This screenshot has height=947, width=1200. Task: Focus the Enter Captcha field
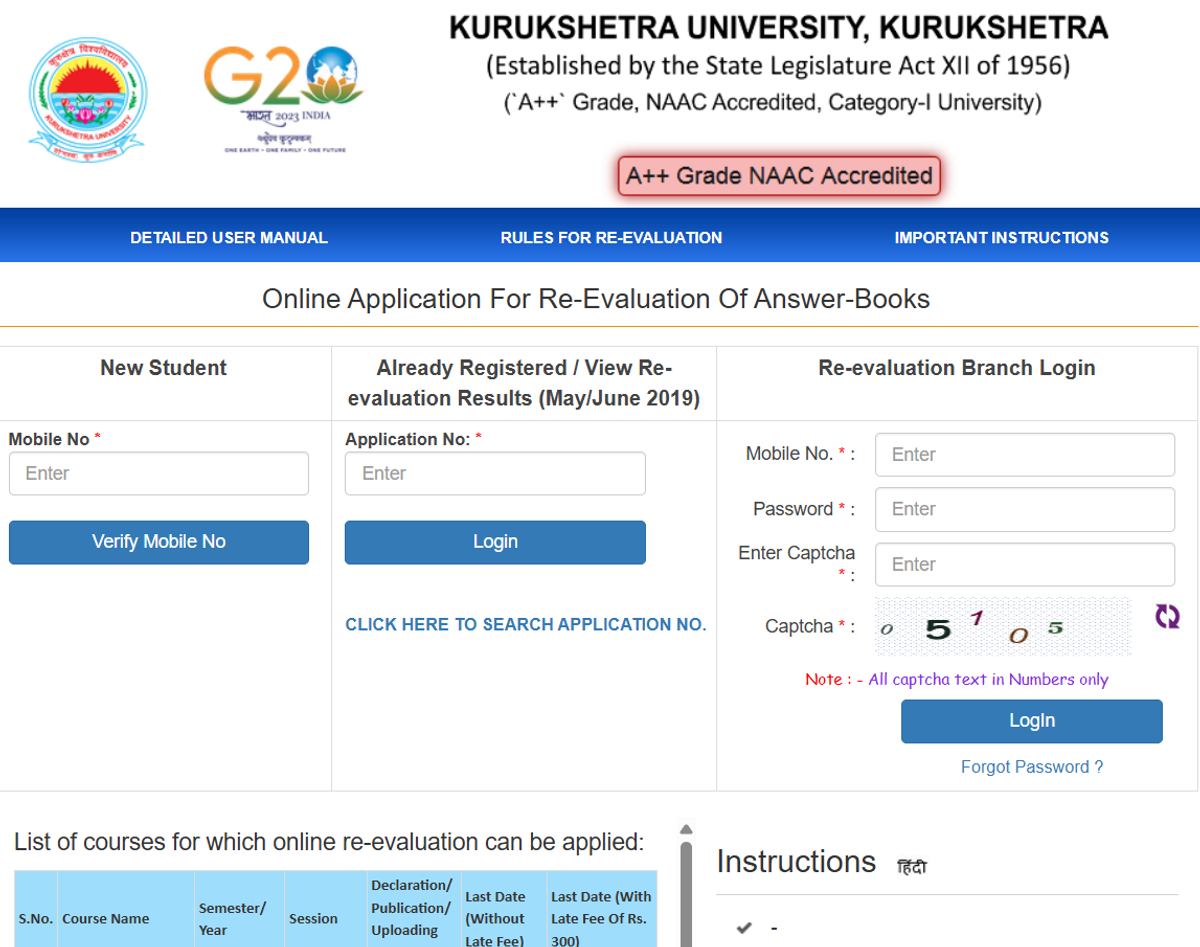click(1025, 564)
